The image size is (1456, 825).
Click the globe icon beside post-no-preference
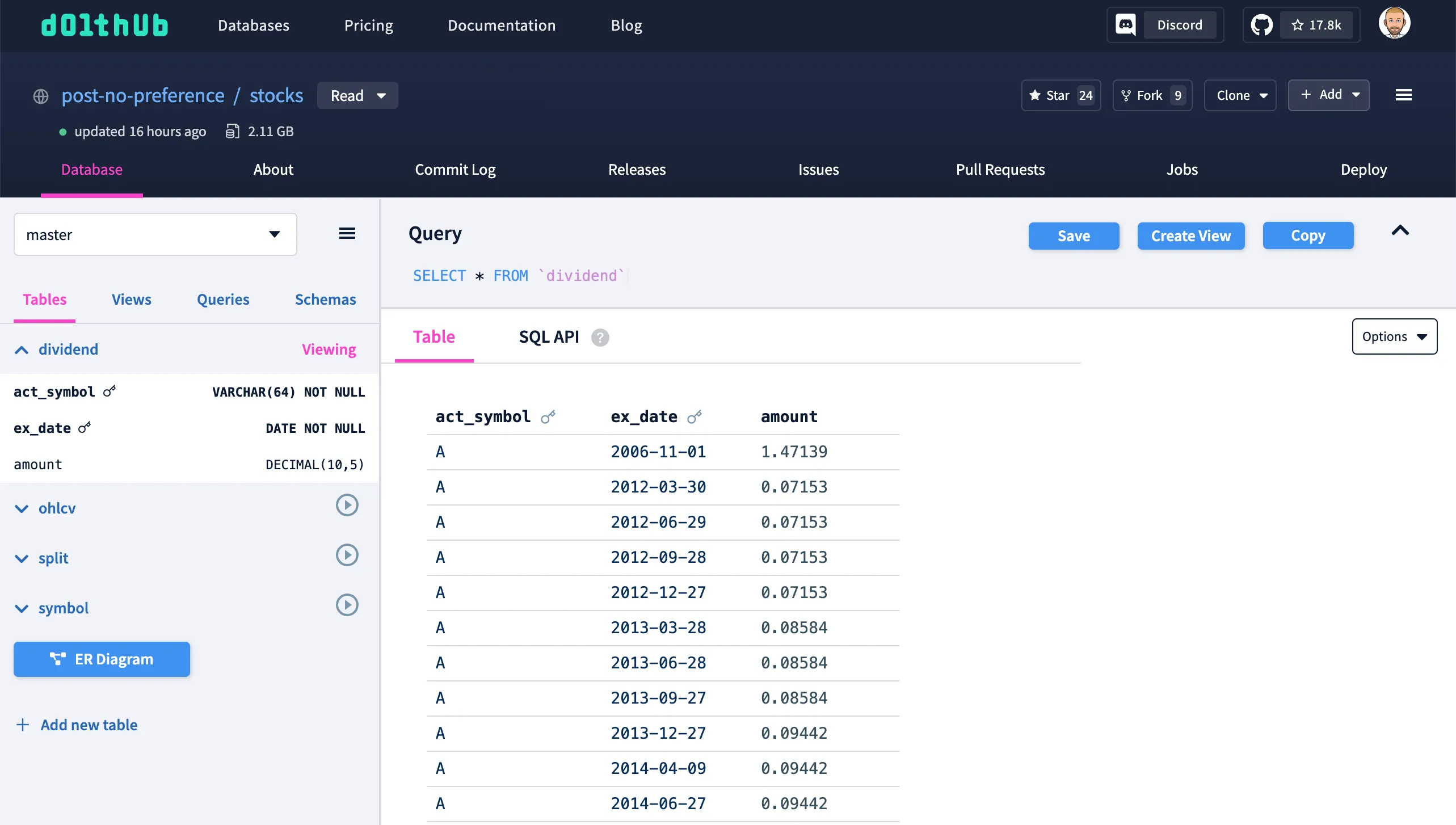(40, 96)
